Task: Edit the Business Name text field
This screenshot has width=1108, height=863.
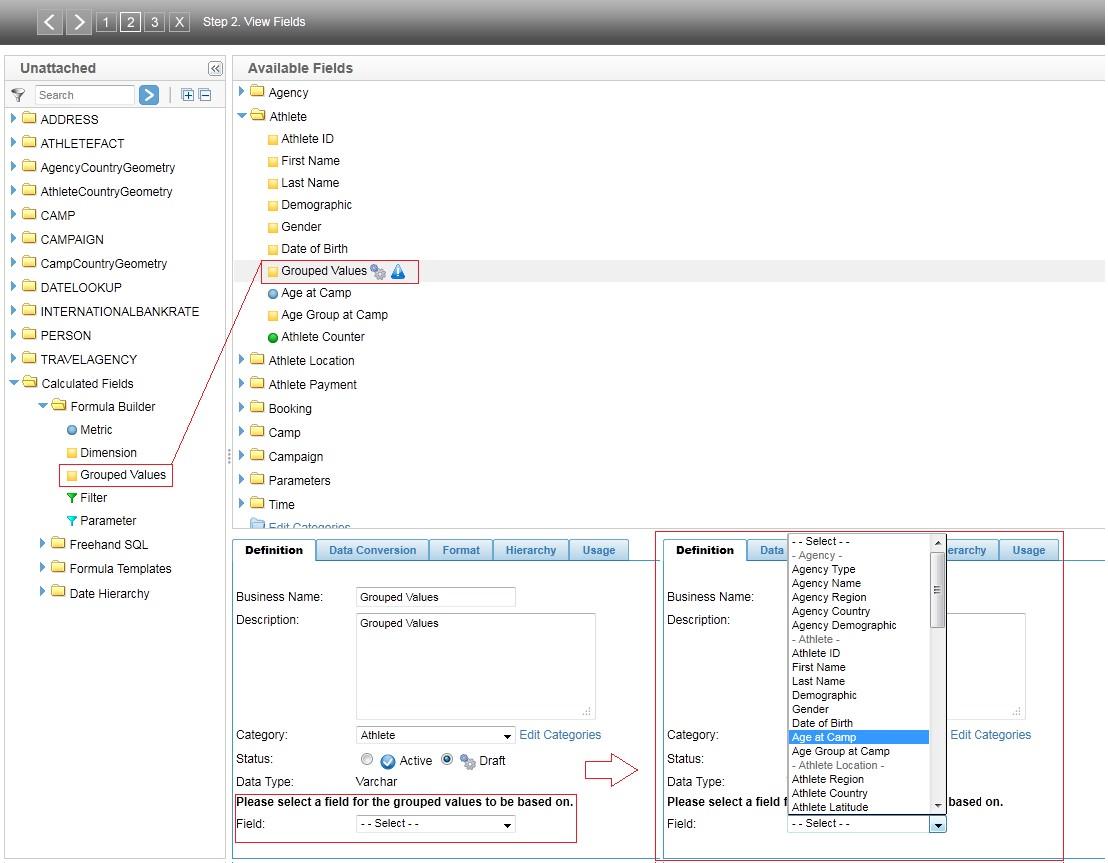Action: (x=435, y=597)
